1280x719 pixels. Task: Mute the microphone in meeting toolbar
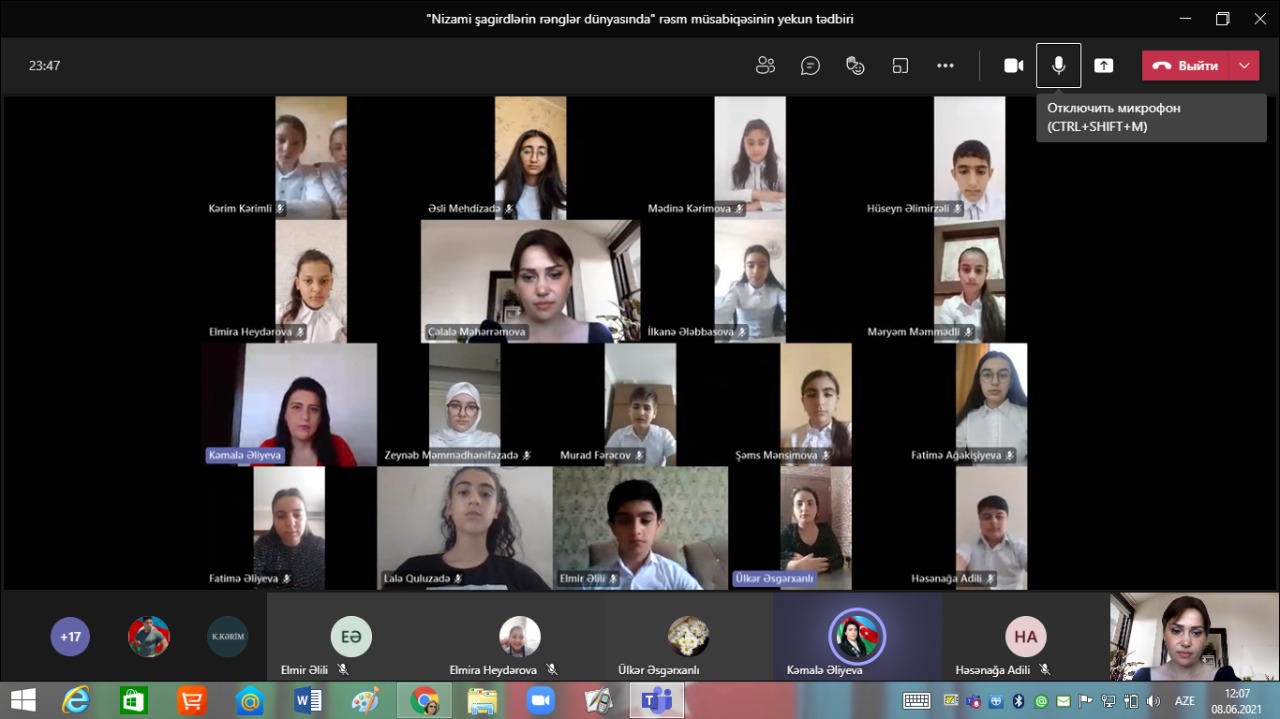click(x=1058, y=66)
